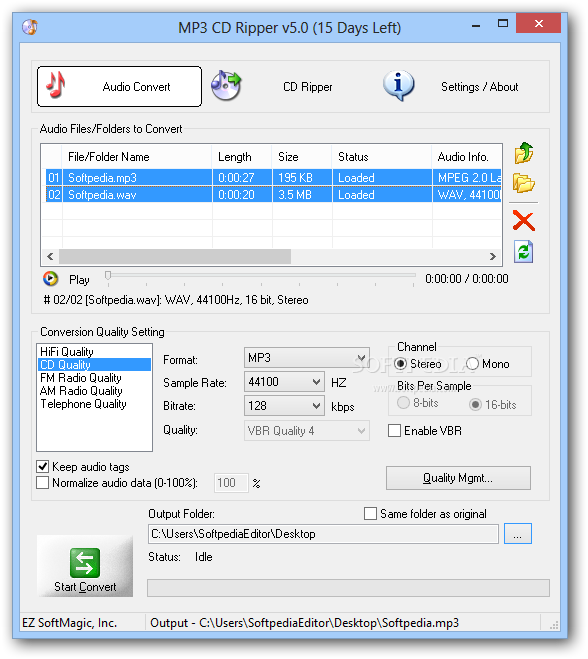Open the Bitrate dropdown showing 128

[284, 406]
